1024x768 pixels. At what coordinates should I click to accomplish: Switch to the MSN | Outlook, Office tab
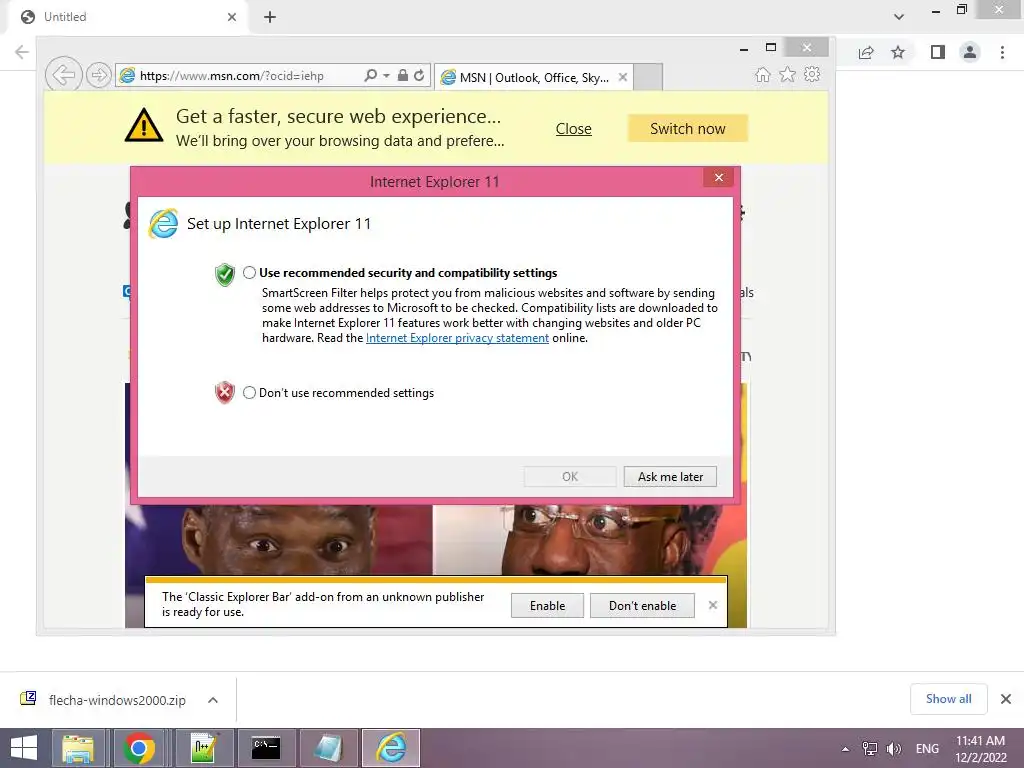tap(534, 77)
